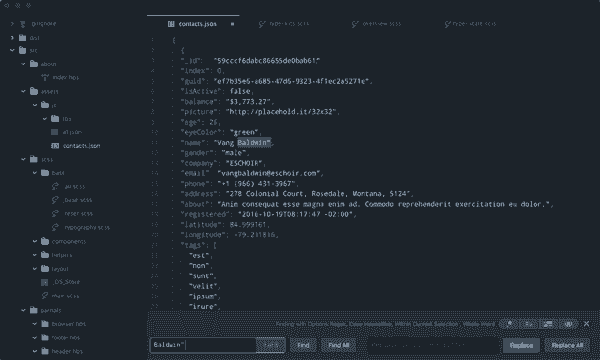
Task: Click the src folder icon
Action: [23, 50]
